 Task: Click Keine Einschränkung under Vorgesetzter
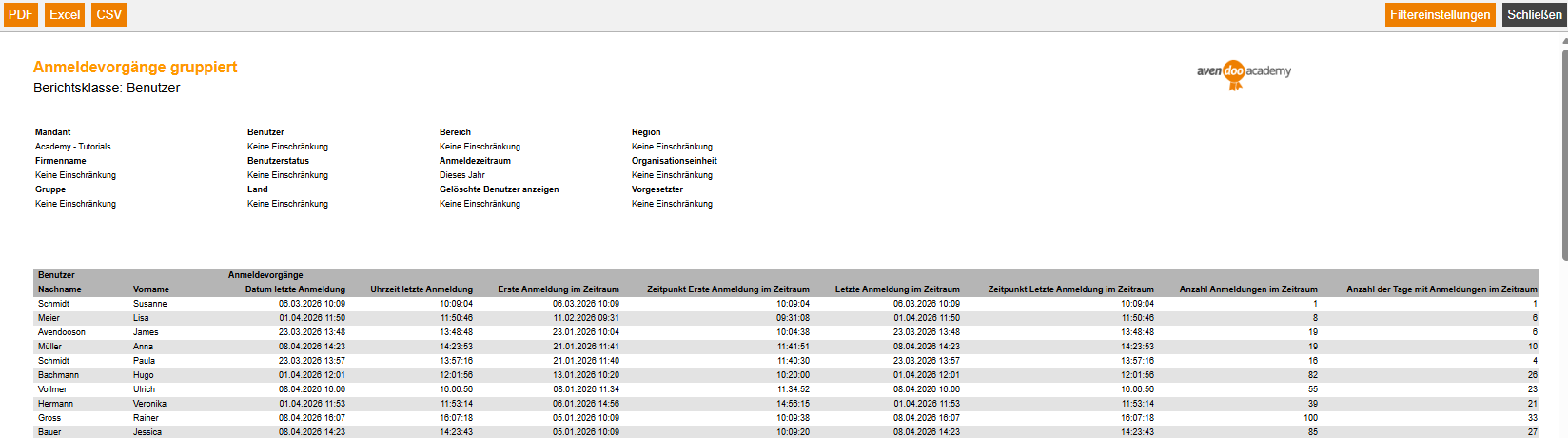[672, 204]
